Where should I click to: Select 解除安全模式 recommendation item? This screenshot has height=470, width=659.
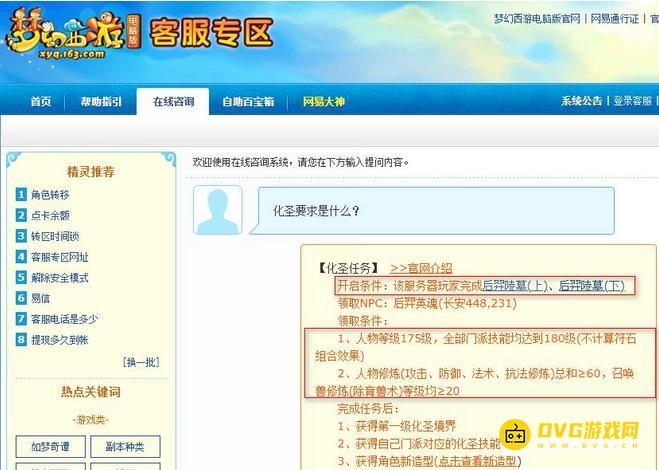60,277
